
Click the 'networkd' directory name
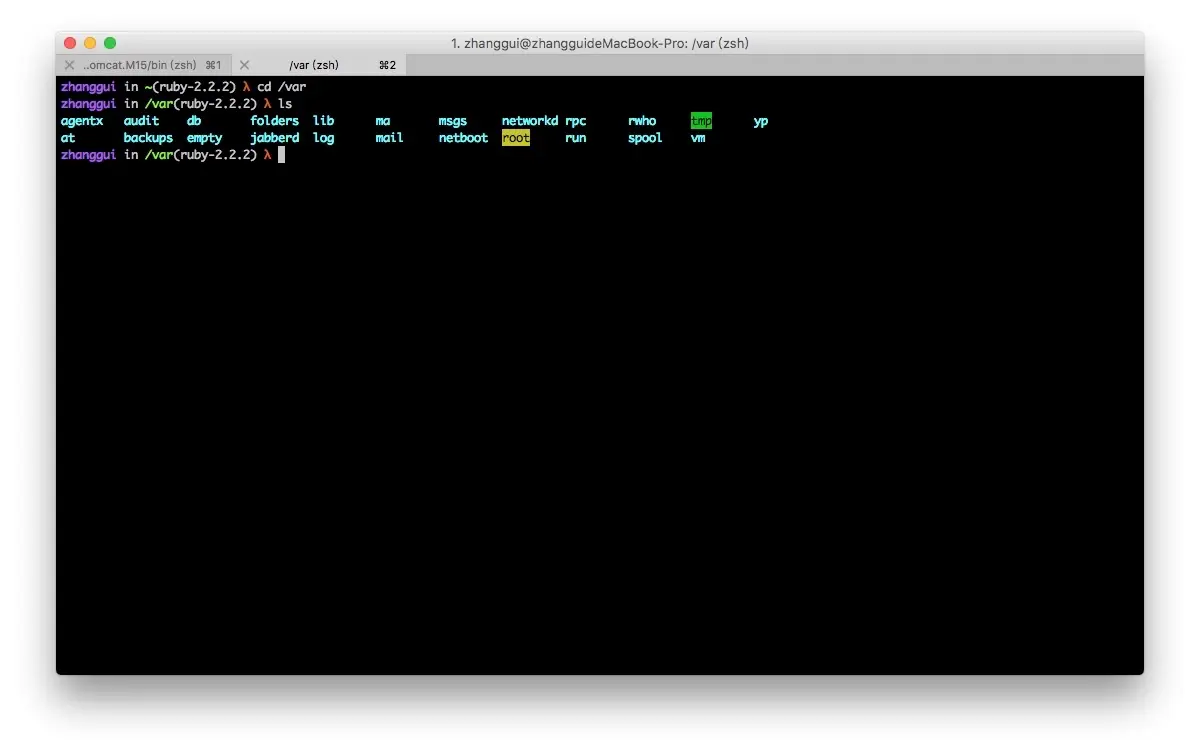[530, 121]
